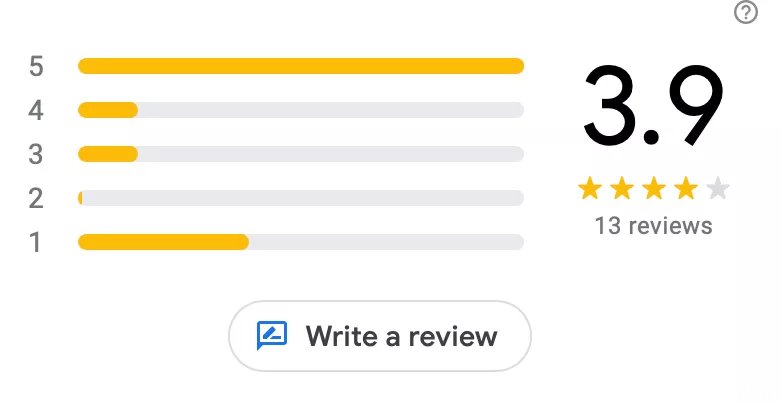Click the 3.9 average rating number
Viewport: 782px width, 404px height.
tap(653, 106)
